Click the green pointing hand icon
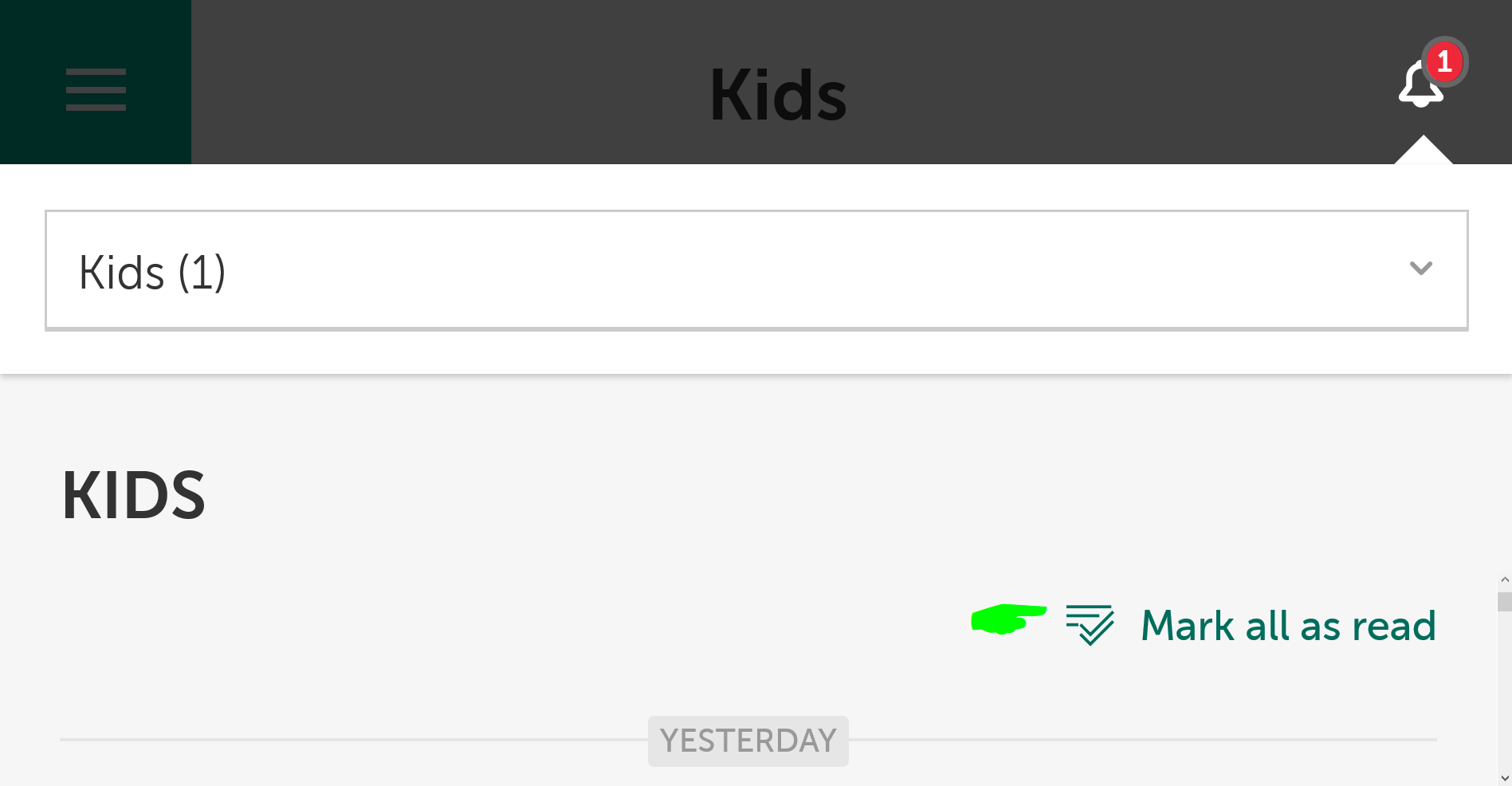 coord(1007,619)
